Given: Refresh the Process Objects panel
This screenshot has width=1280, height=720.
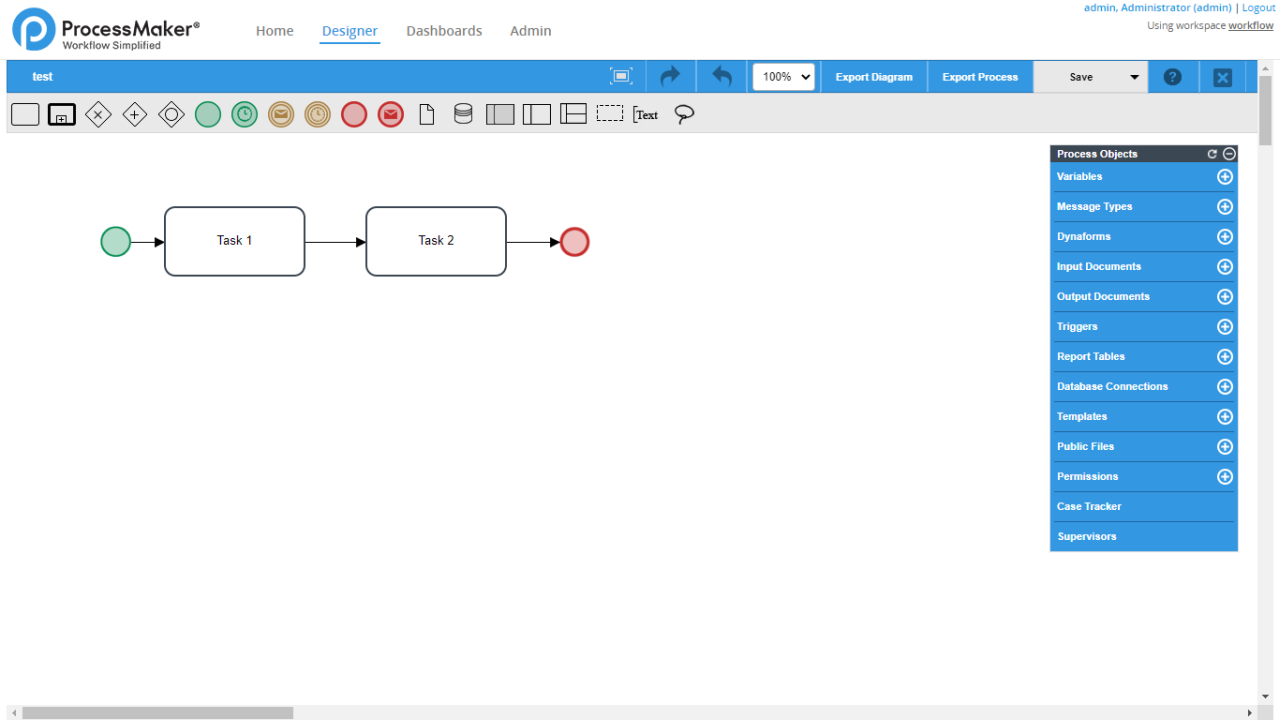Looking at the screenshot, I should (1212, 154).
